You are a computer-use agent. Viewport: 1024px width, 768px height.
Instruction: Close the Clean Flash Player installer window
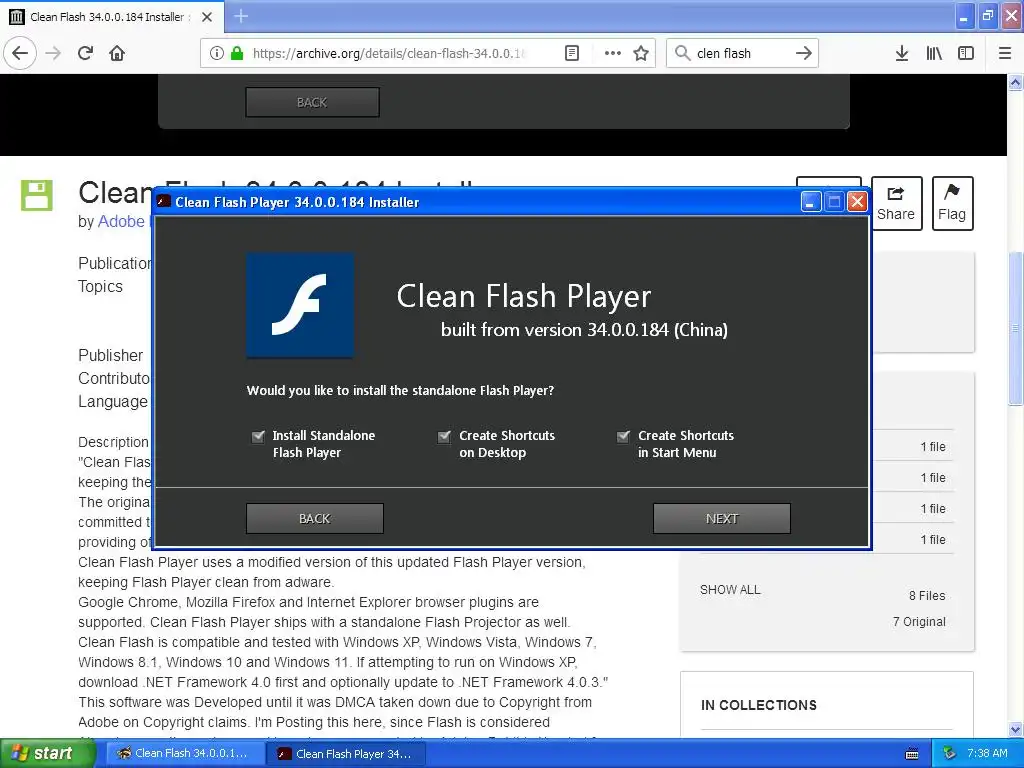tap(857, 202)
